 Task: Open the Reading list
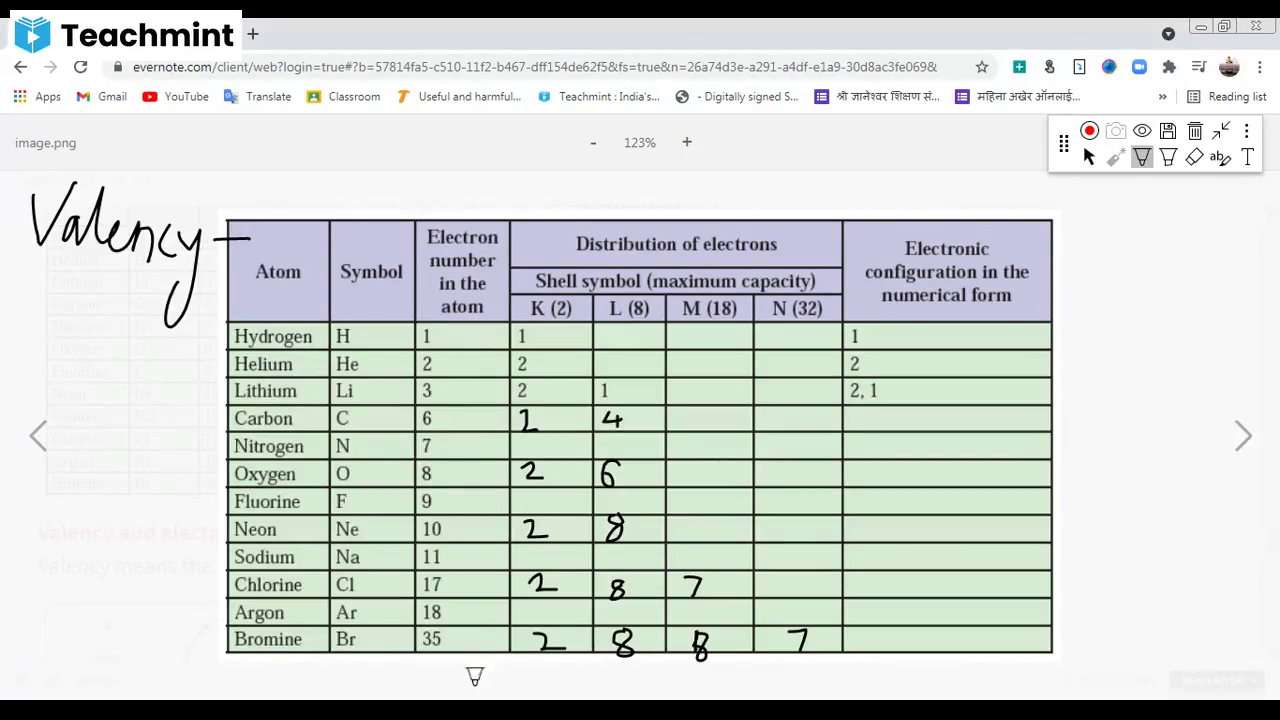(x=1238, y=96)
